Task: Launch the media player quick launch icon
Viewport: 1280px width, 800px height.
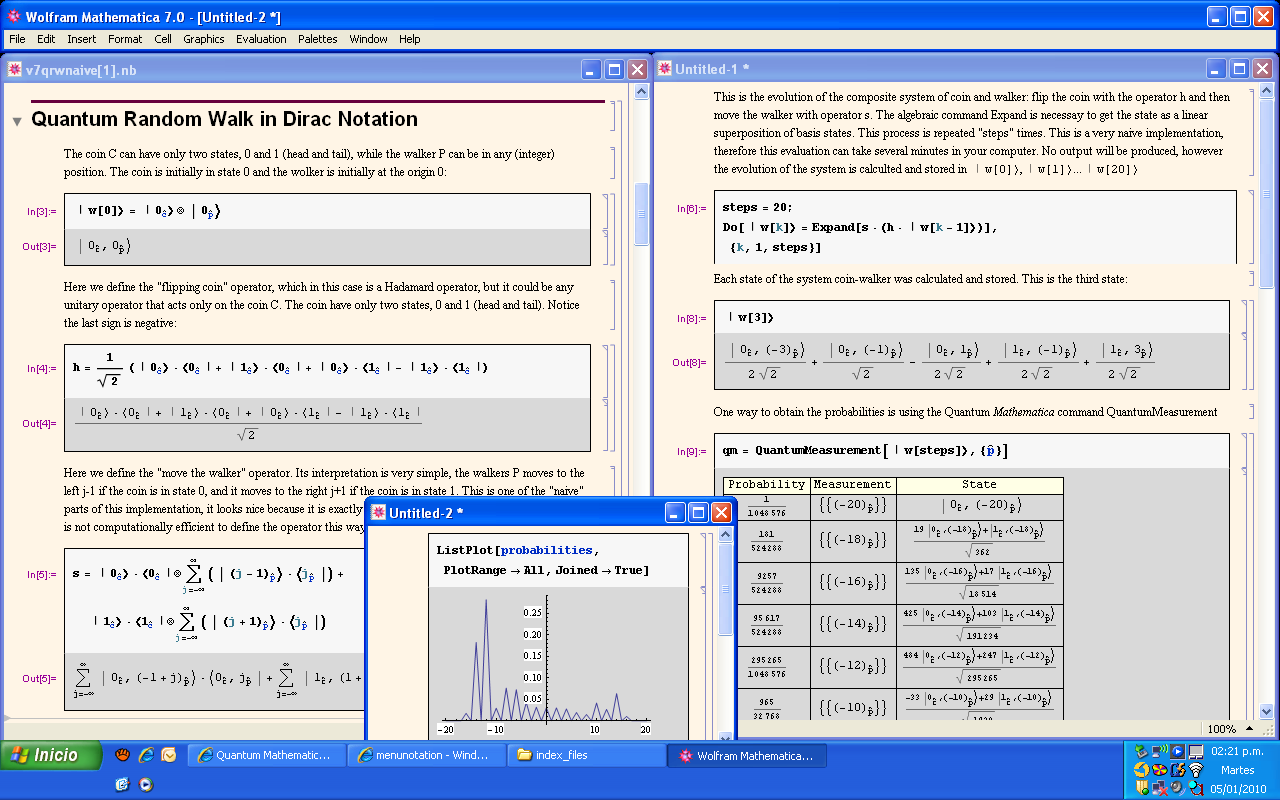Action: pyautogui.click(x=146, y=784)
